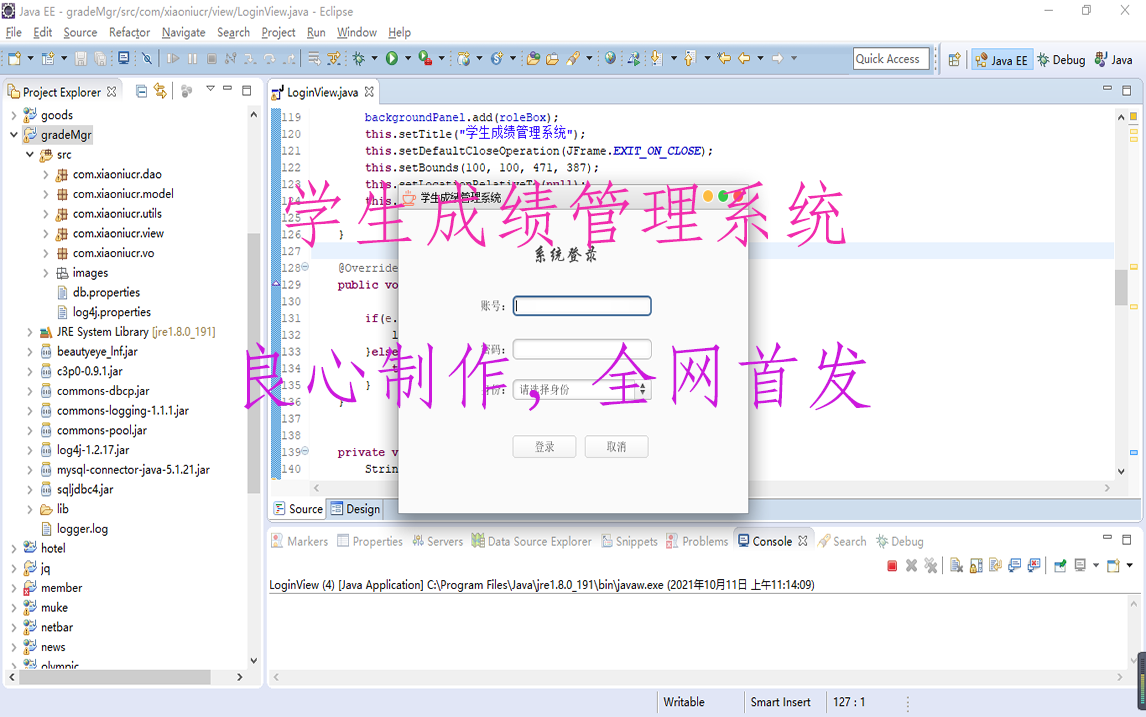The height and width of the screenshot is (717, 1146).
Task: Switch to the Design editor tab
Action: tap(355, 509)
